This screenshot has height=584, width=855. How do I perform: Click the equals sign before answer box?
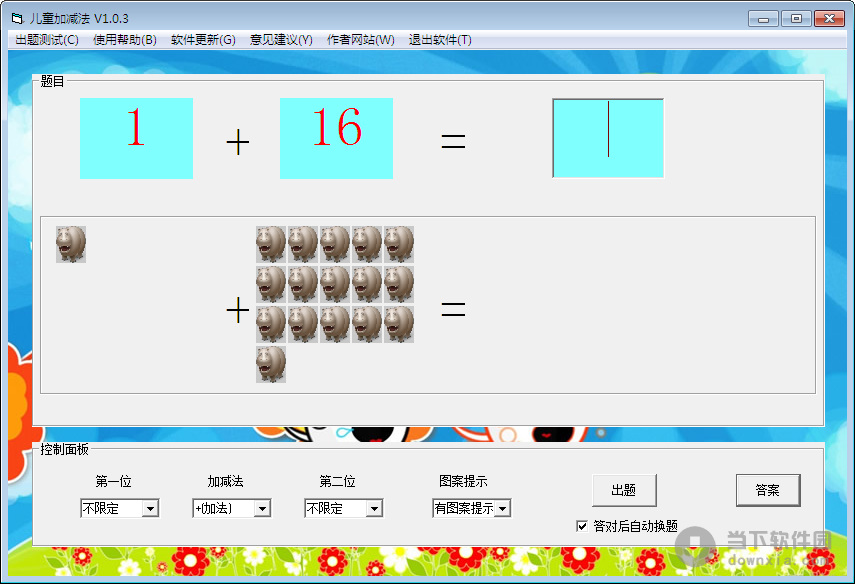(453, 143)
